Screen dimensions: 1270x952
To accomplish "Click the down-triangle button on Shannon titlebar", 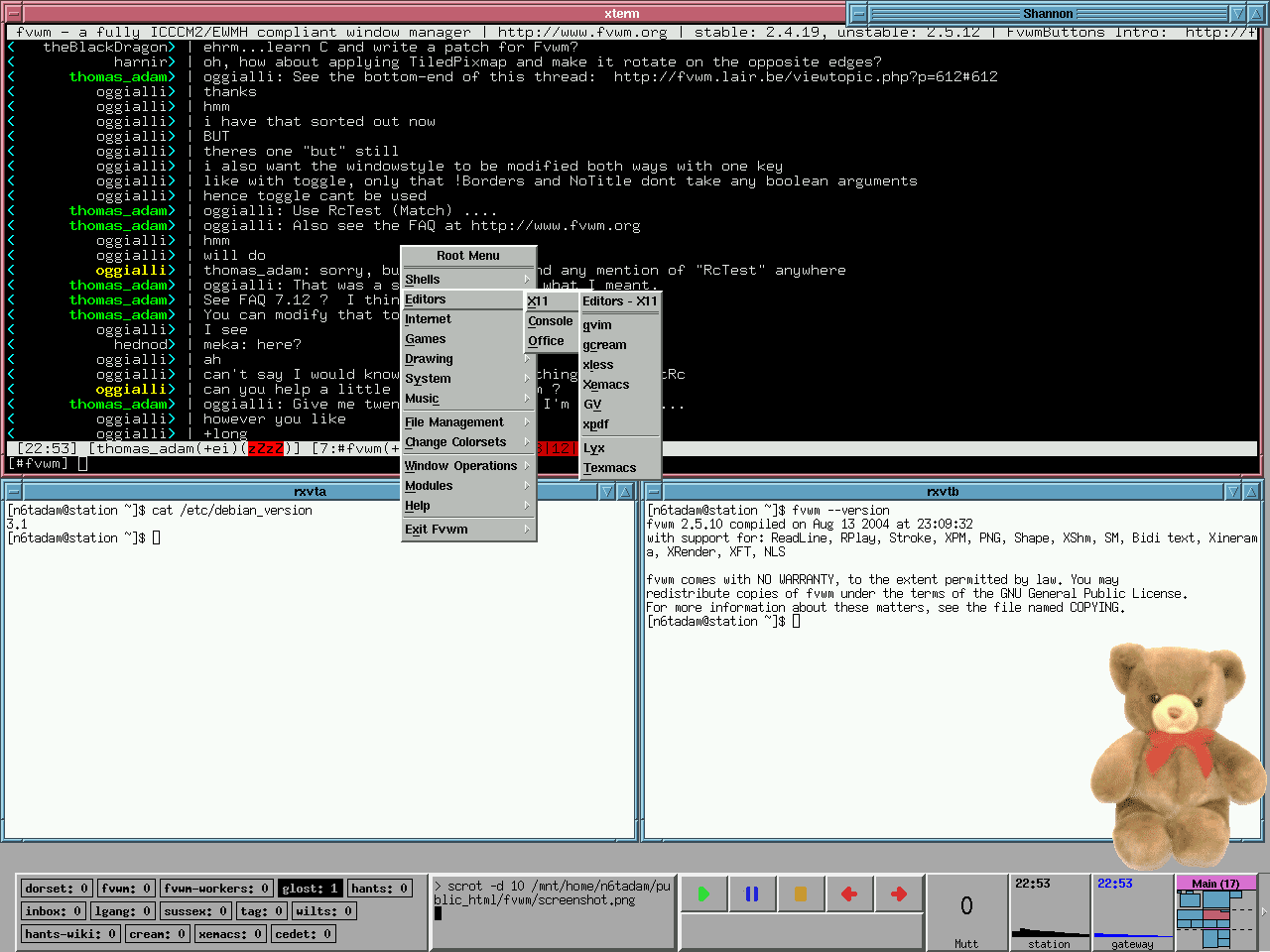I will tap(1237, 13).
